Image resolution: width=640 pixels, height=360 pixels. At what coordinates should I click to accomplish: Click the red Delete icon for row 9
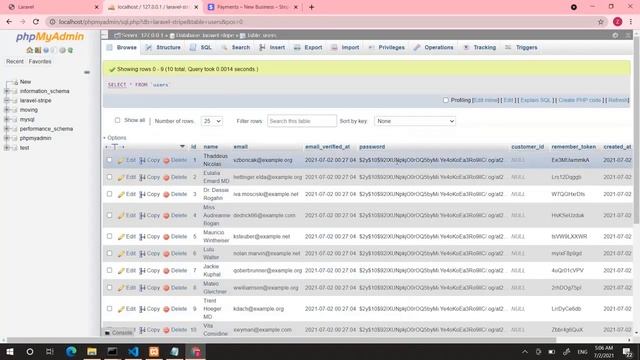coord(166,309)
